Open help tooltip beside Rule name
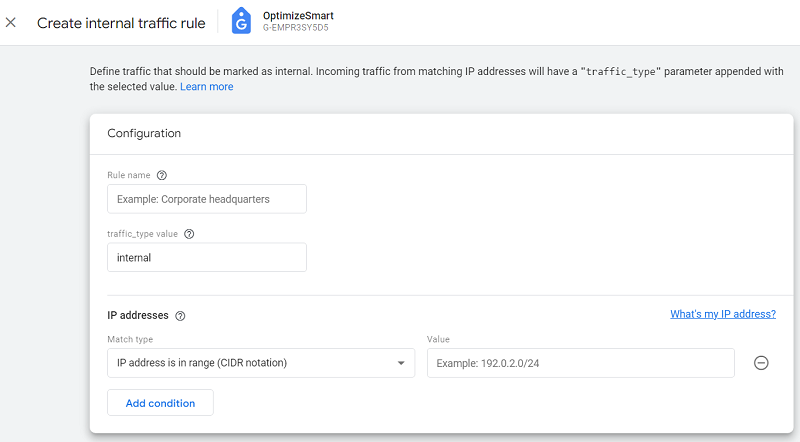 click(x=162, y=175)
